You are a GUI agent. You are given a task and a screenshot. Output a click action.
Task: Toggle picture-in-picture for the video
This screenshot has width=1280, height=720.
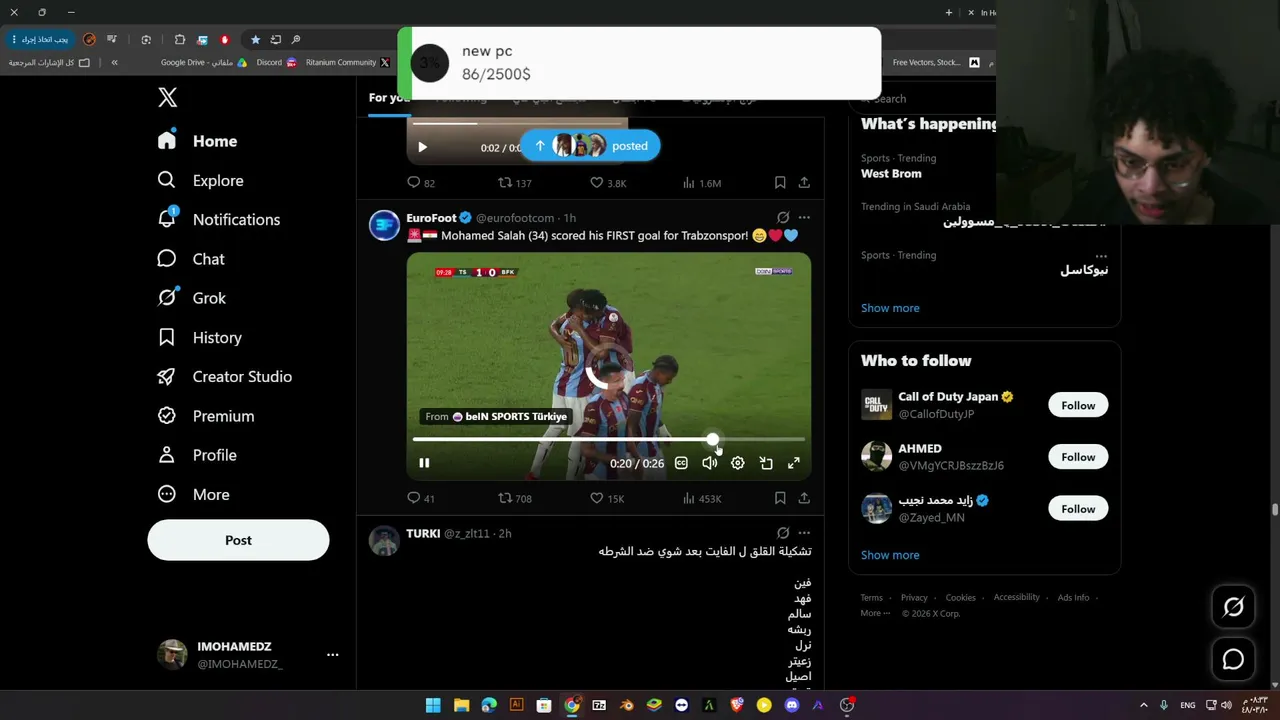pyautogui.click(x=766, y=463)
